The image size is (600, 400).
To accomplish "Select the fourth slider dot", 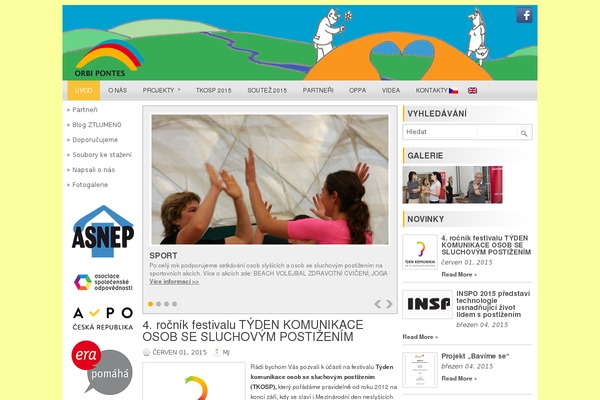I will [x=174, y=304].
